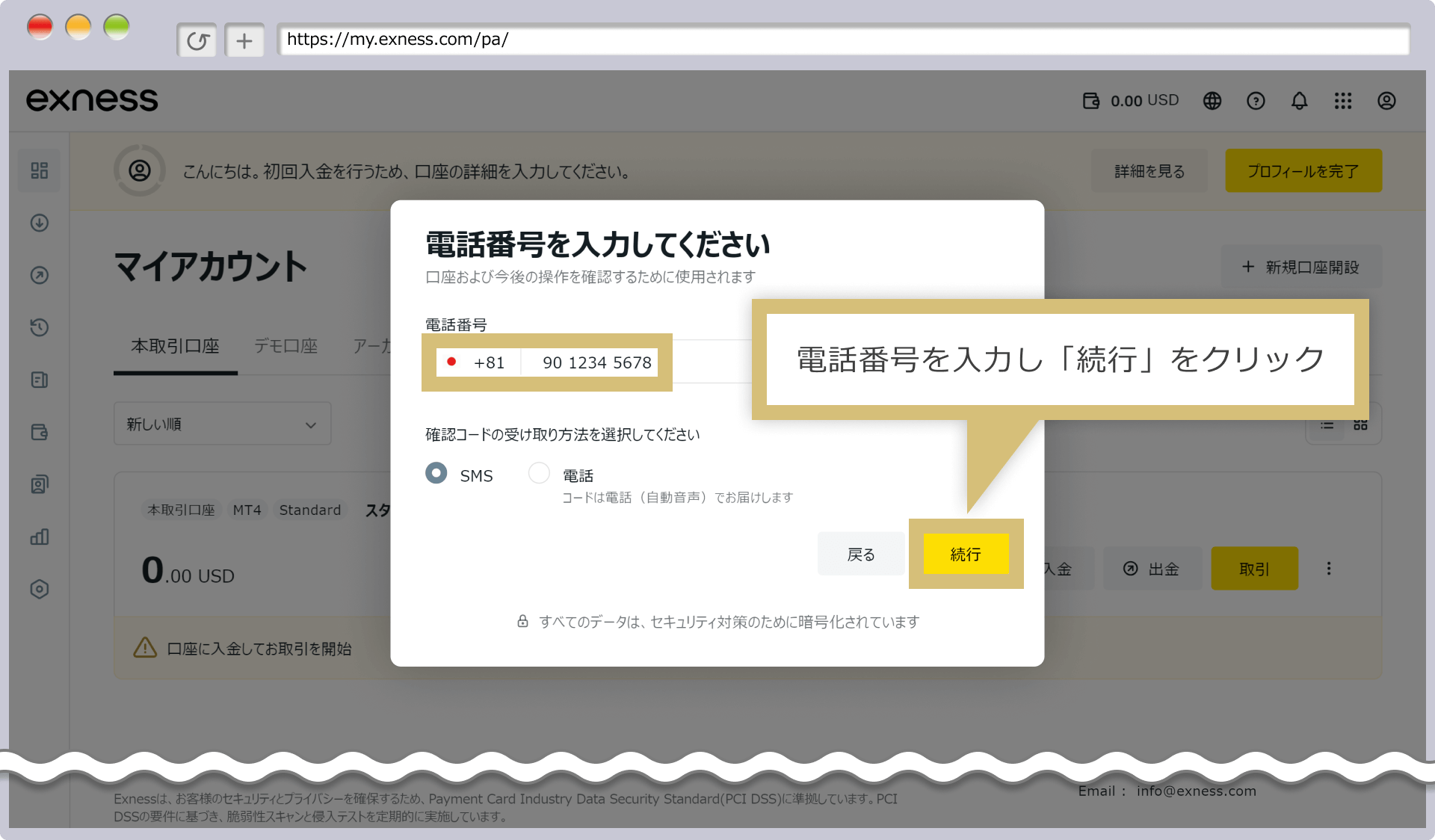The height and width of the screenshot is (840, 1435).
Task: Click the 詳細を見る button
Action: click(1149, 171)
